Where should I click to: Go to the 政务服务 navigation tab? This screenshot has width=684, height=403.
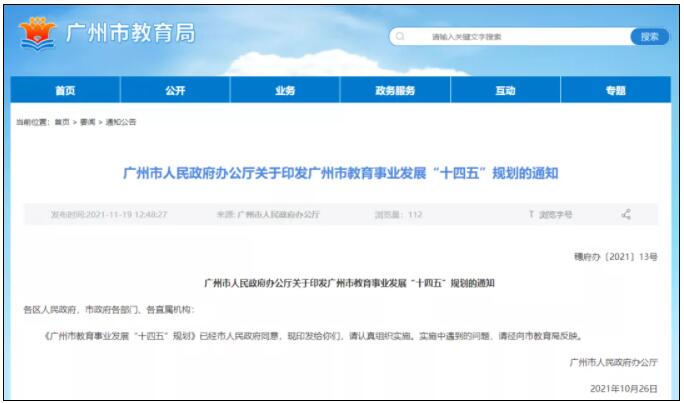click(395, 91)
